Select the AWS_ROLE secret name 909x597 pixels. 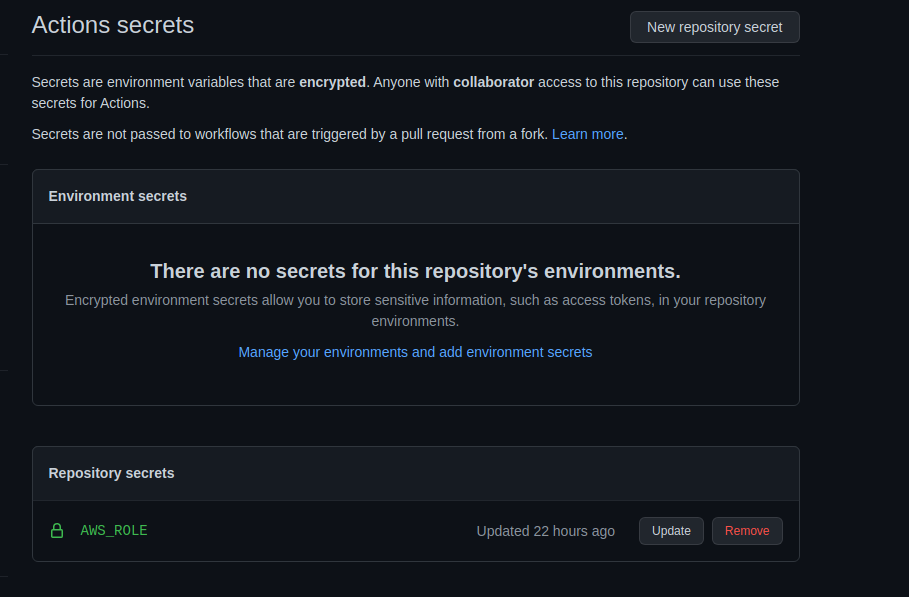[x=114, y=531]
